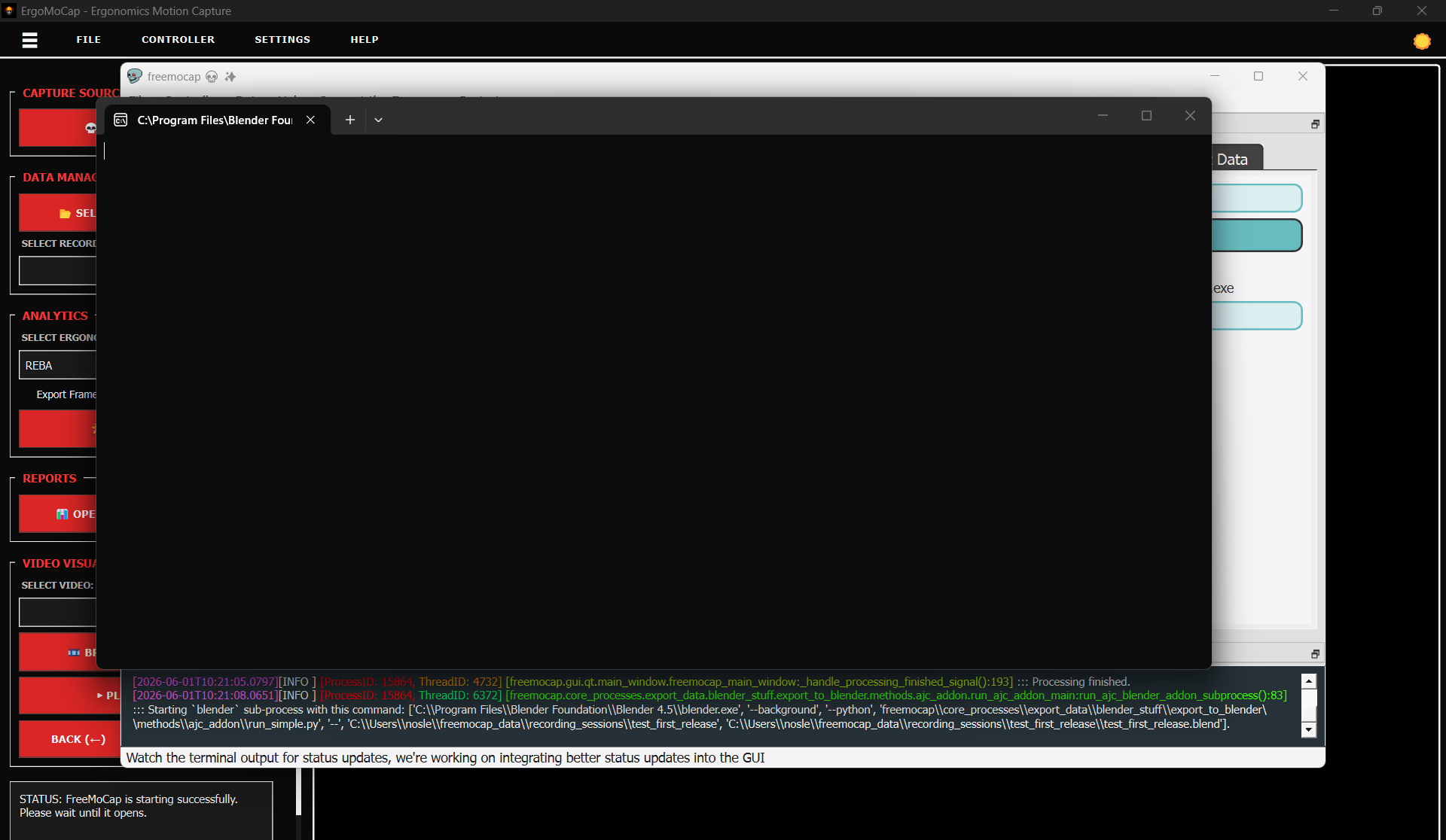Click the ErgoMoCap app icon in title bar
The image size is (1446, 840).
click(x=9, y=11)
